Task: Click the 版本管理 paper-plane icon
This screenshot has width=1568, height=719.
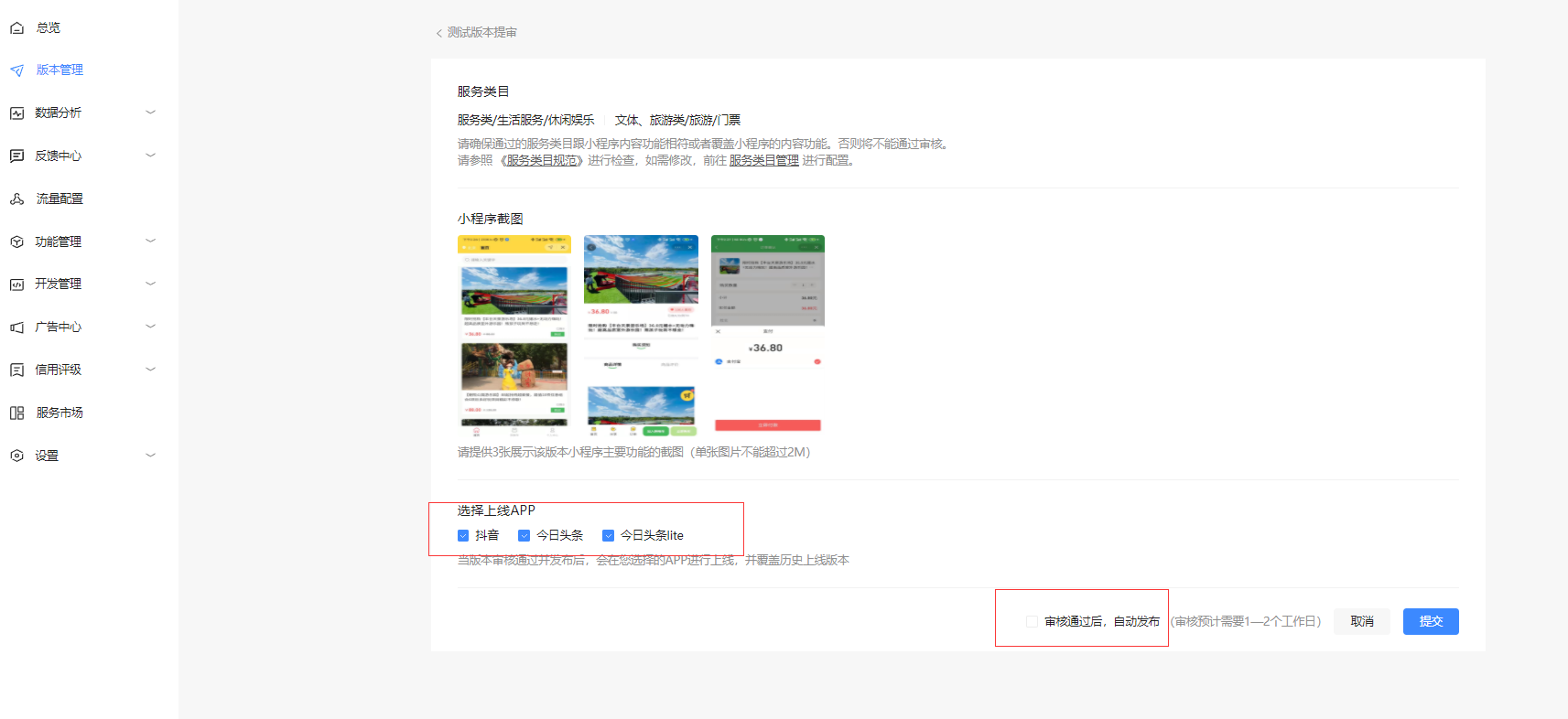Action: click(x=16, y=70)
